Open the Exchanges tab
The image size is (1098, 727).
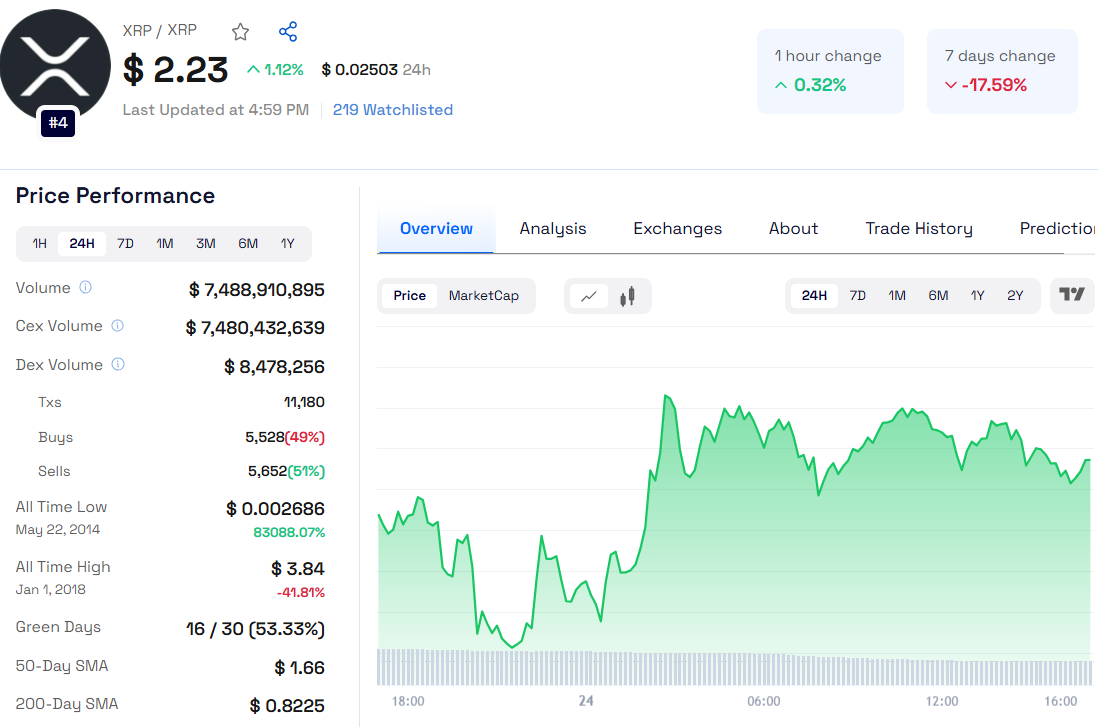pos(678,229)
